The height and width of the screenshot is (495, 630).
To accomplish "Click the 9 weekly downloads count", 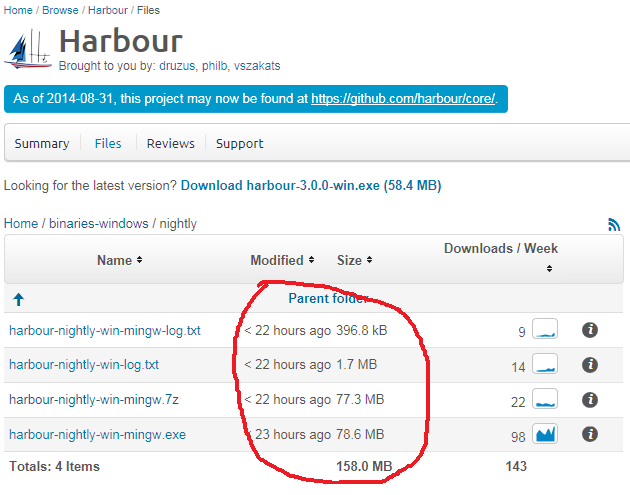I will pos(522,332).
